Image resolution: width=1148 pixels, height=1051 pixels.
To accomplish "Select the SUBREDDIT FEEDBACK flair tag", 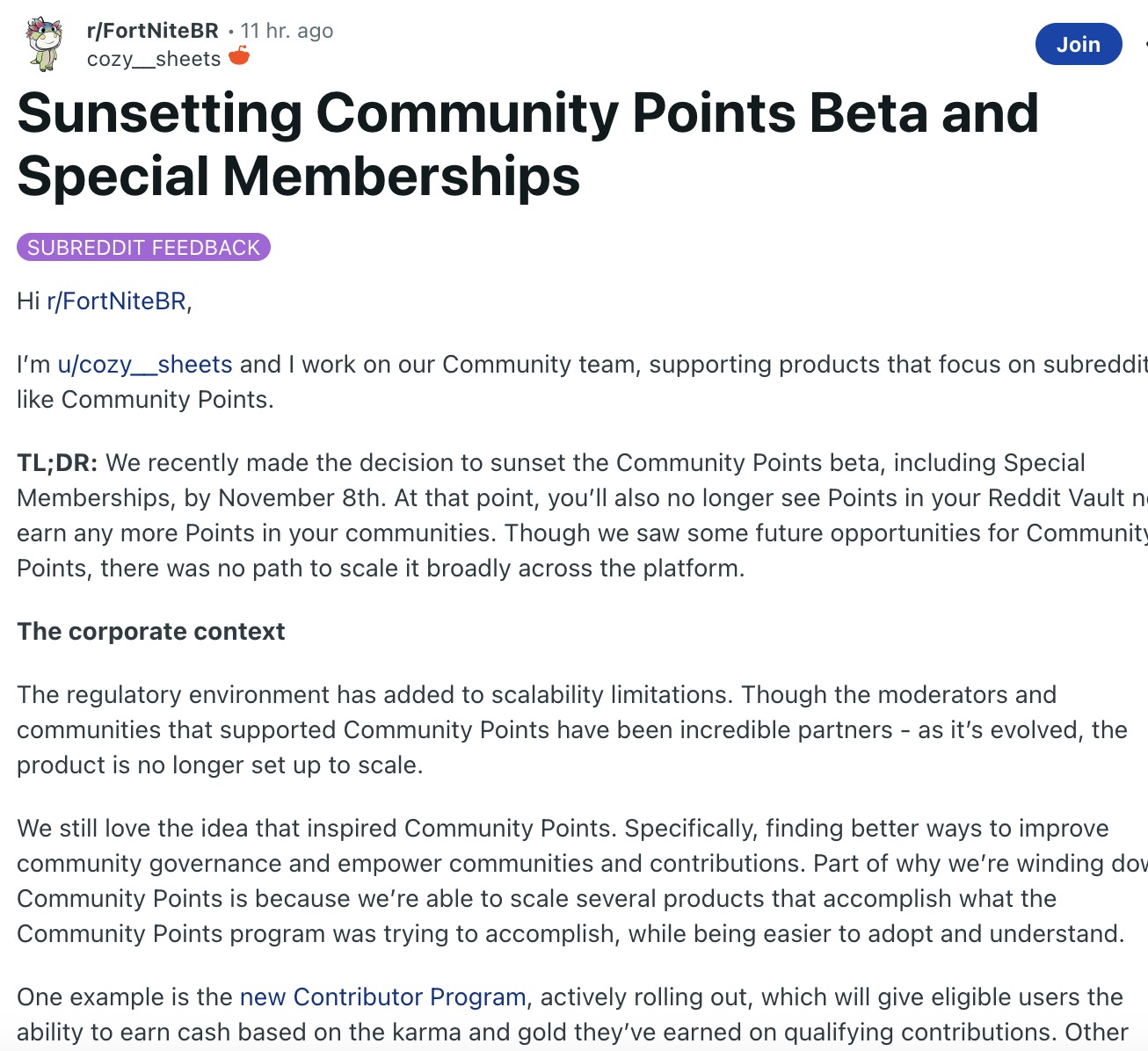I will [x=143, y=247].
